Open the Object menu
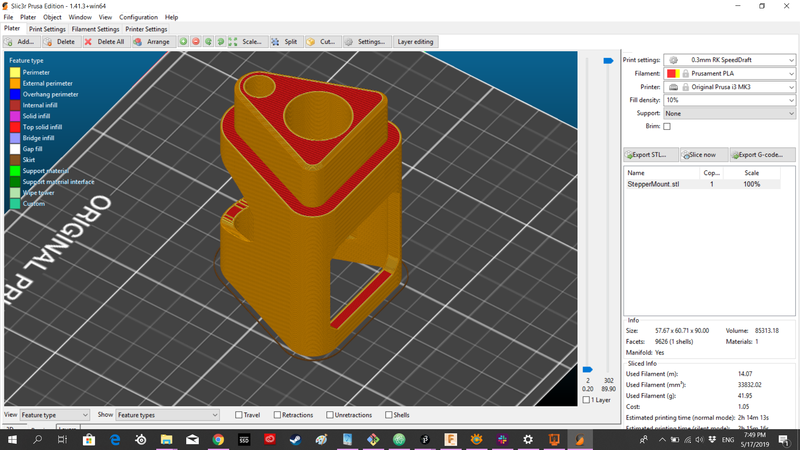 tap(52, 17)
